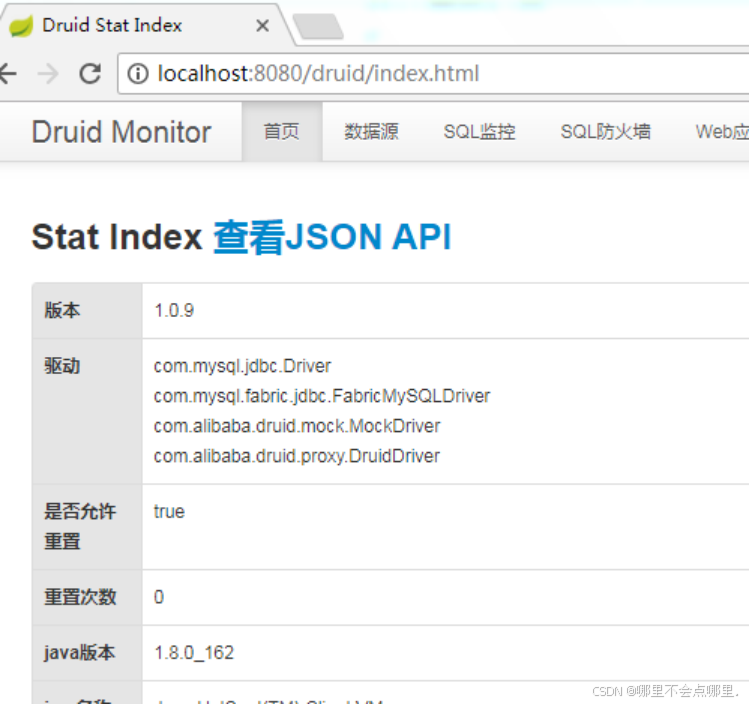
Task: Reload the page with refresh icon
Action: click(x=90, y=74)
